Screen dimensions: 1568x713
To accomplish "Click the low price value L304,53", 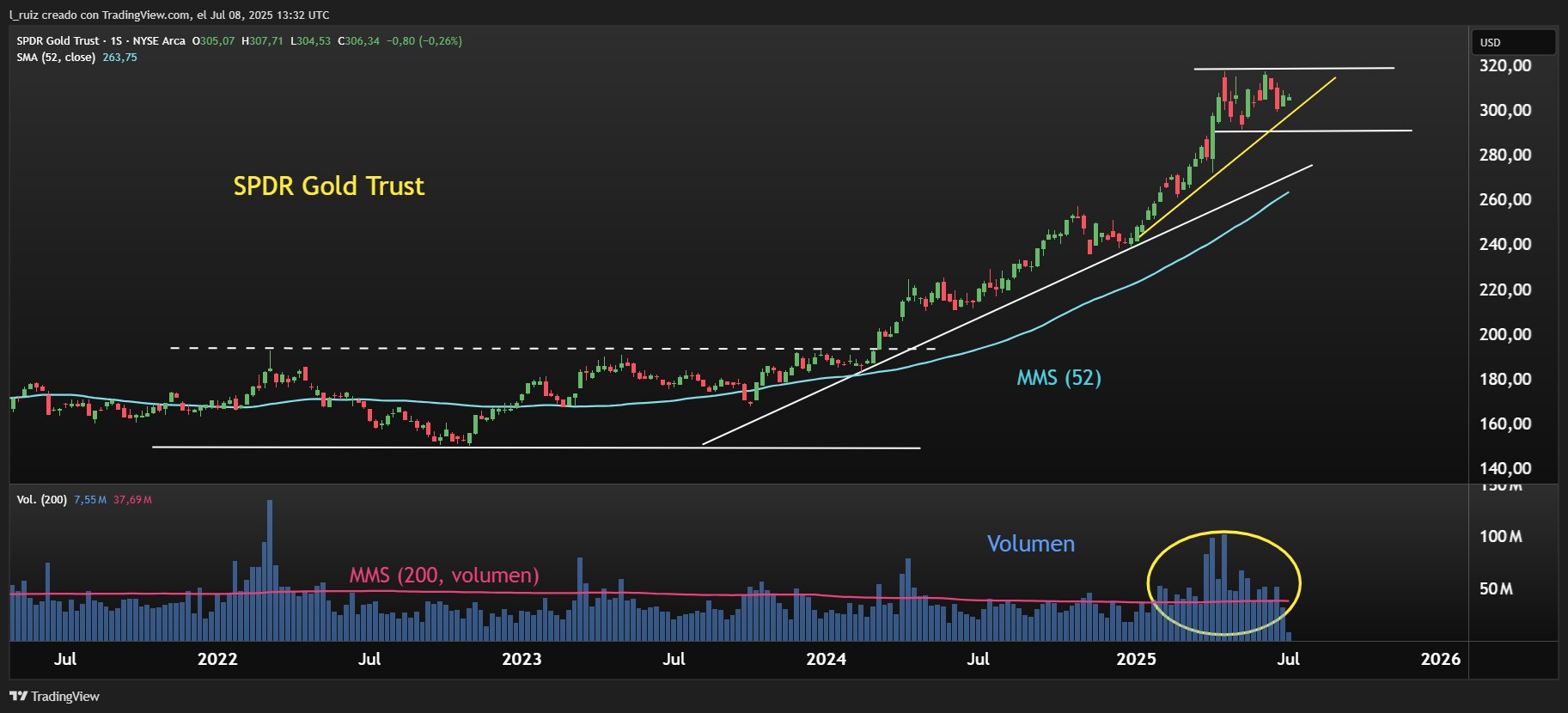I will [x=310, y=40].
